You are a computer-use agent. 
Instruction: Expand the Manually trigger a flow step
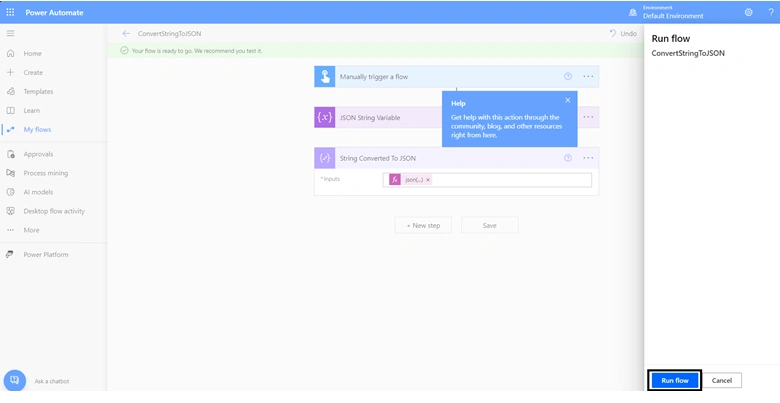click(x=456, y=77)
